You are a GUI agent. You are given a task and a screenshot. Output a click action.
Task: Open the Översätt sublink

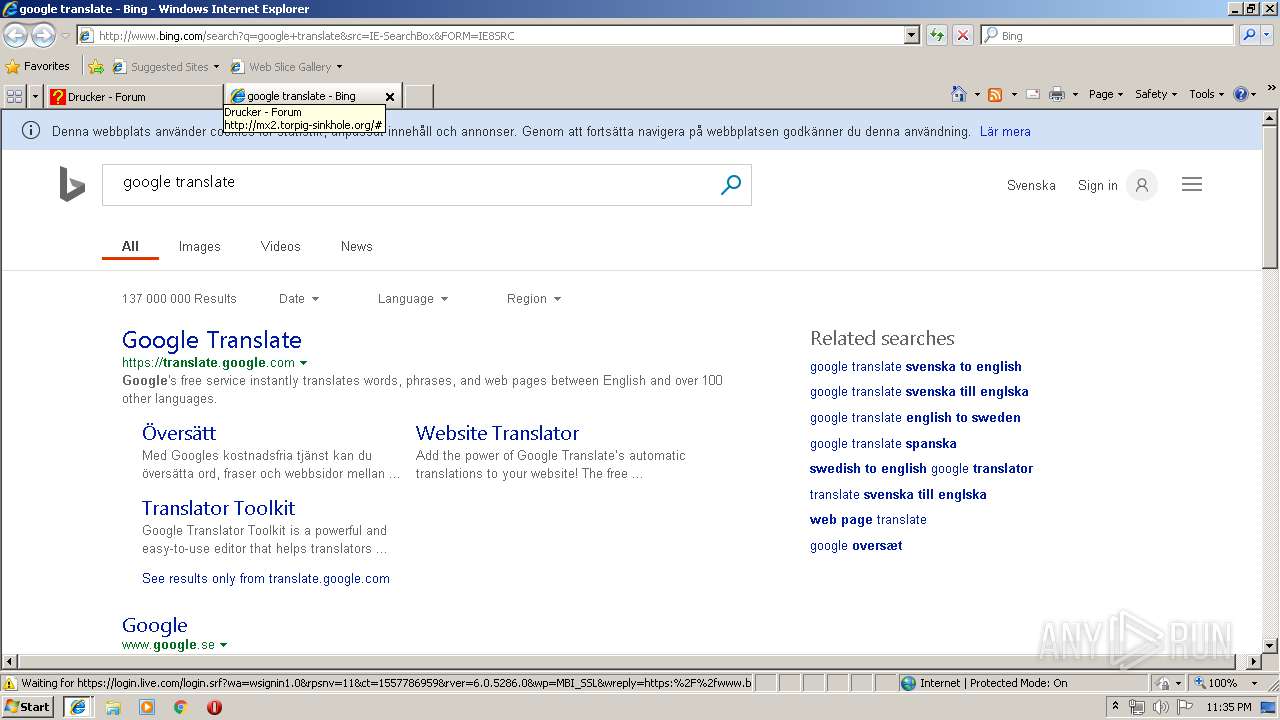[179, 433]
